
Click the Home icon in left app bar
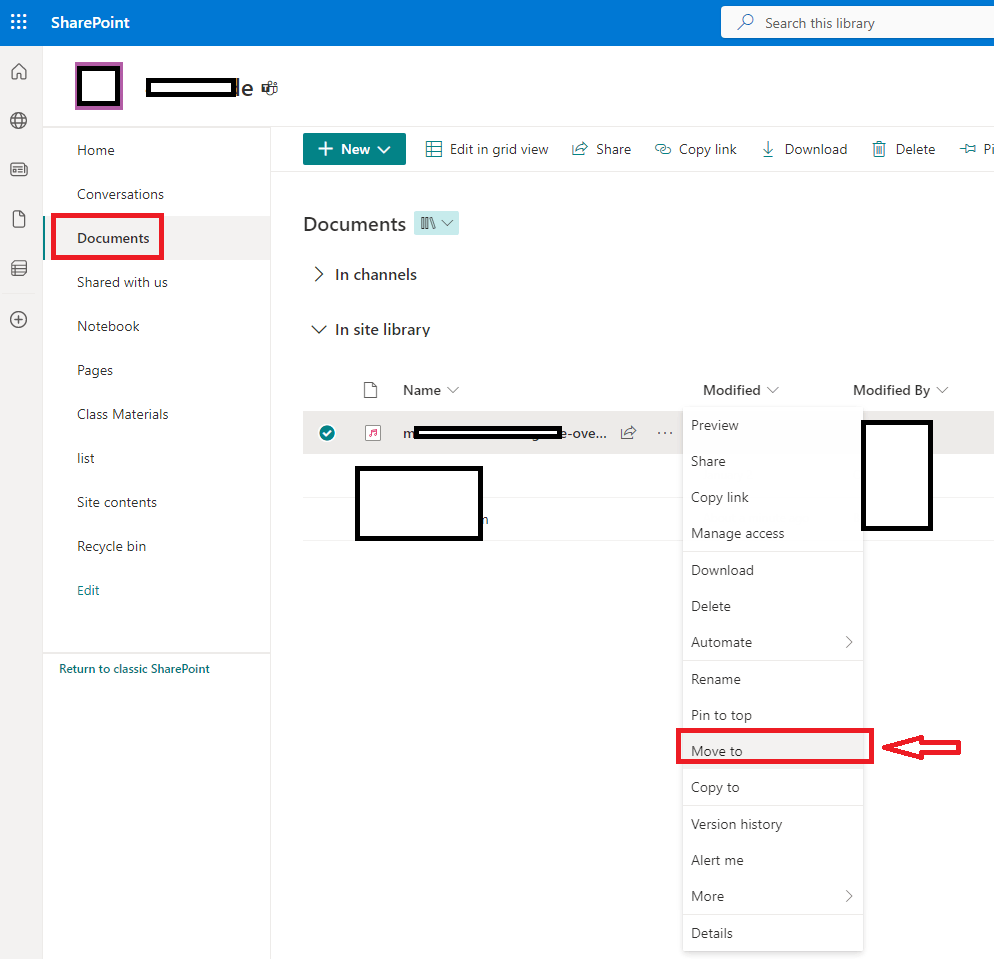[x=19, y=72]
